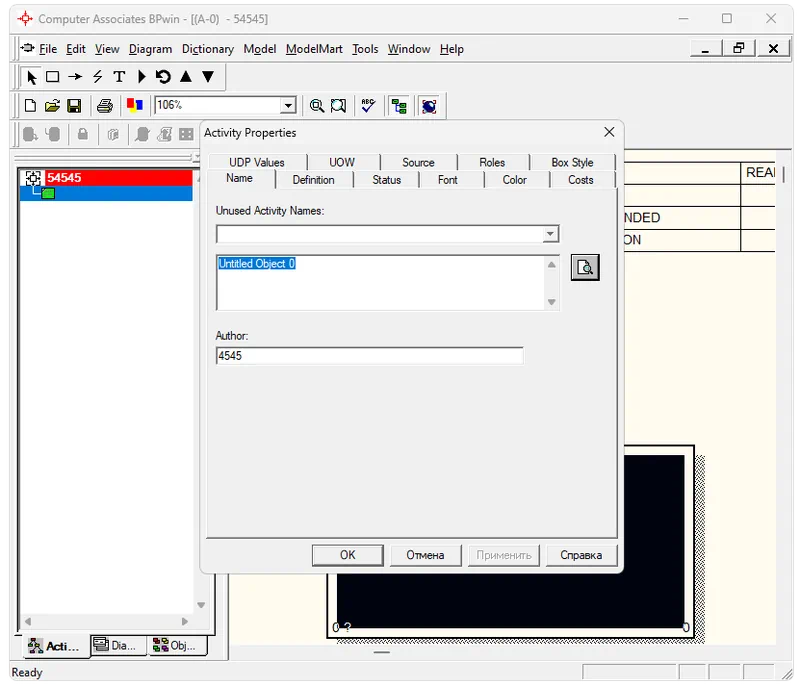Open the Dictionary menu
The height and width of the screenshot is (687, 800).
pyautogui.click(x=208, y=49)
